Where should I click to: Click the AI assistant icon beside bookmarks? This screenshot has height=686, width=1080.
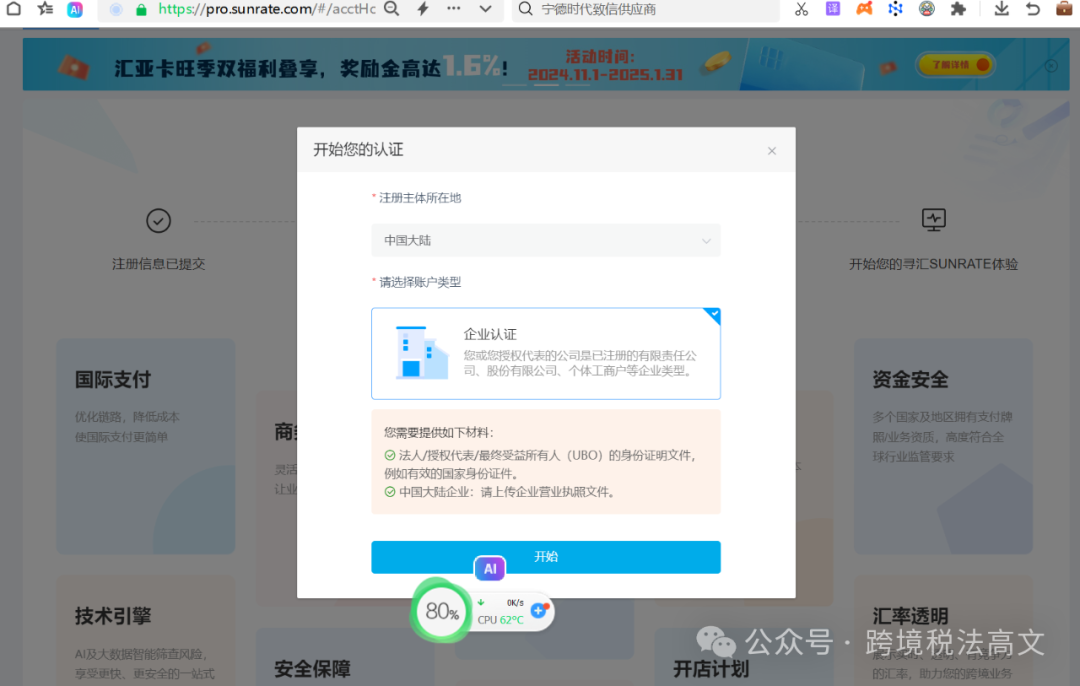(x=74, y=10)
